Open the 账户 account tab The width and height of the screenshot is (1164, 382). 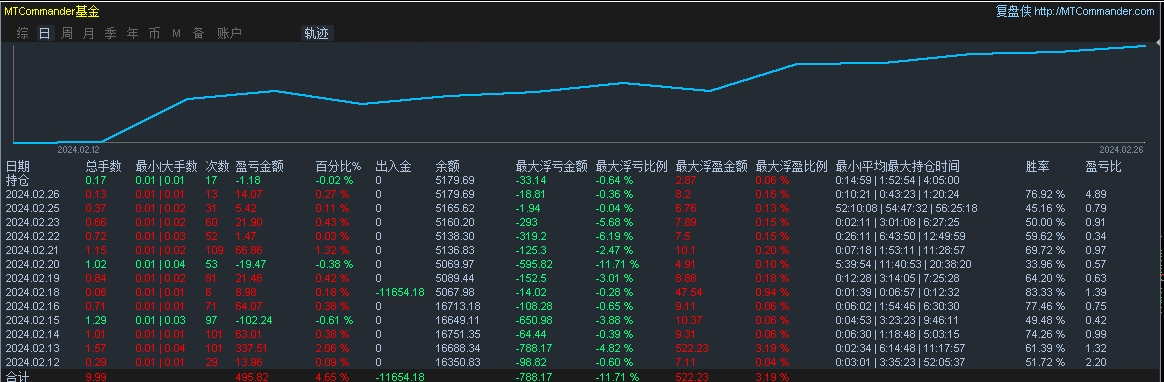(229, 33)
